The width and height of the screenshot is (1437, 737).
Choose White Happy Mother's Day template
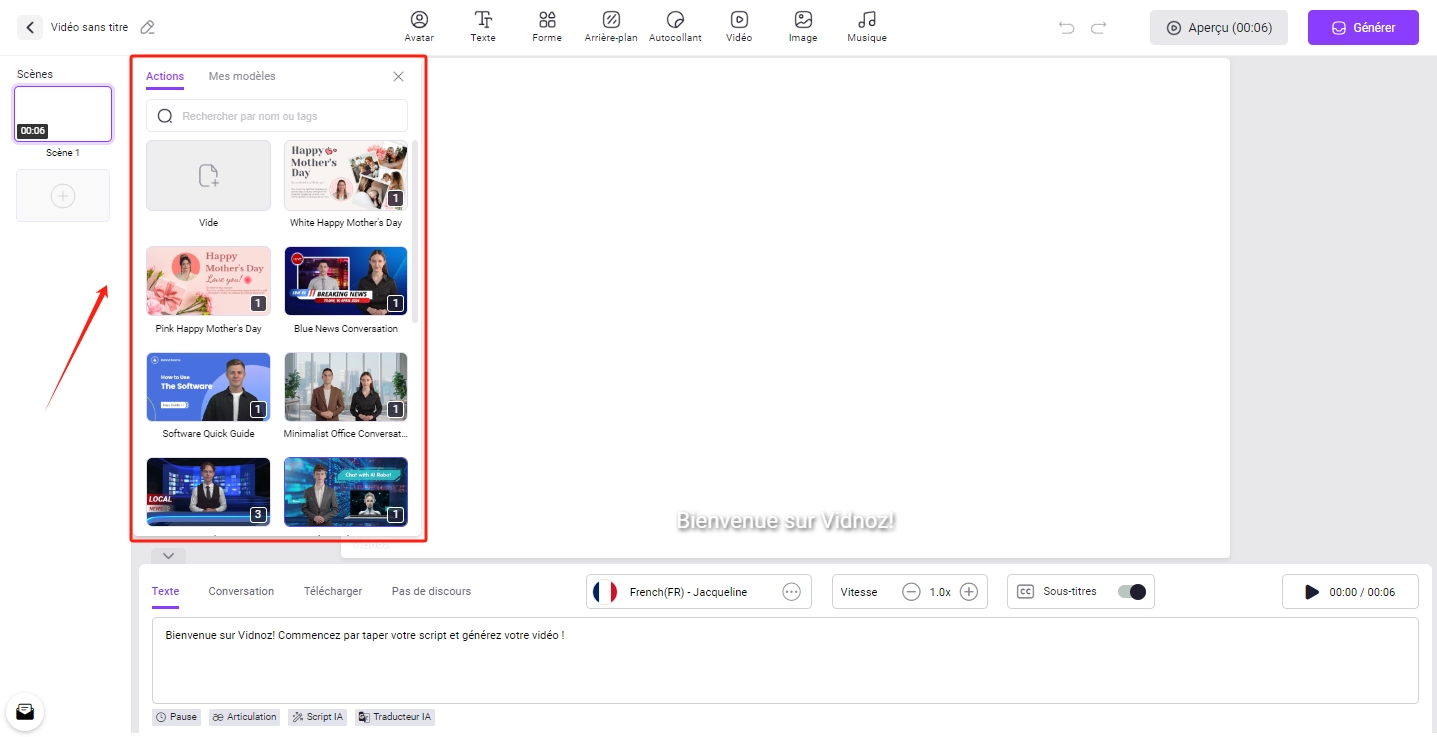click(346, 175)
